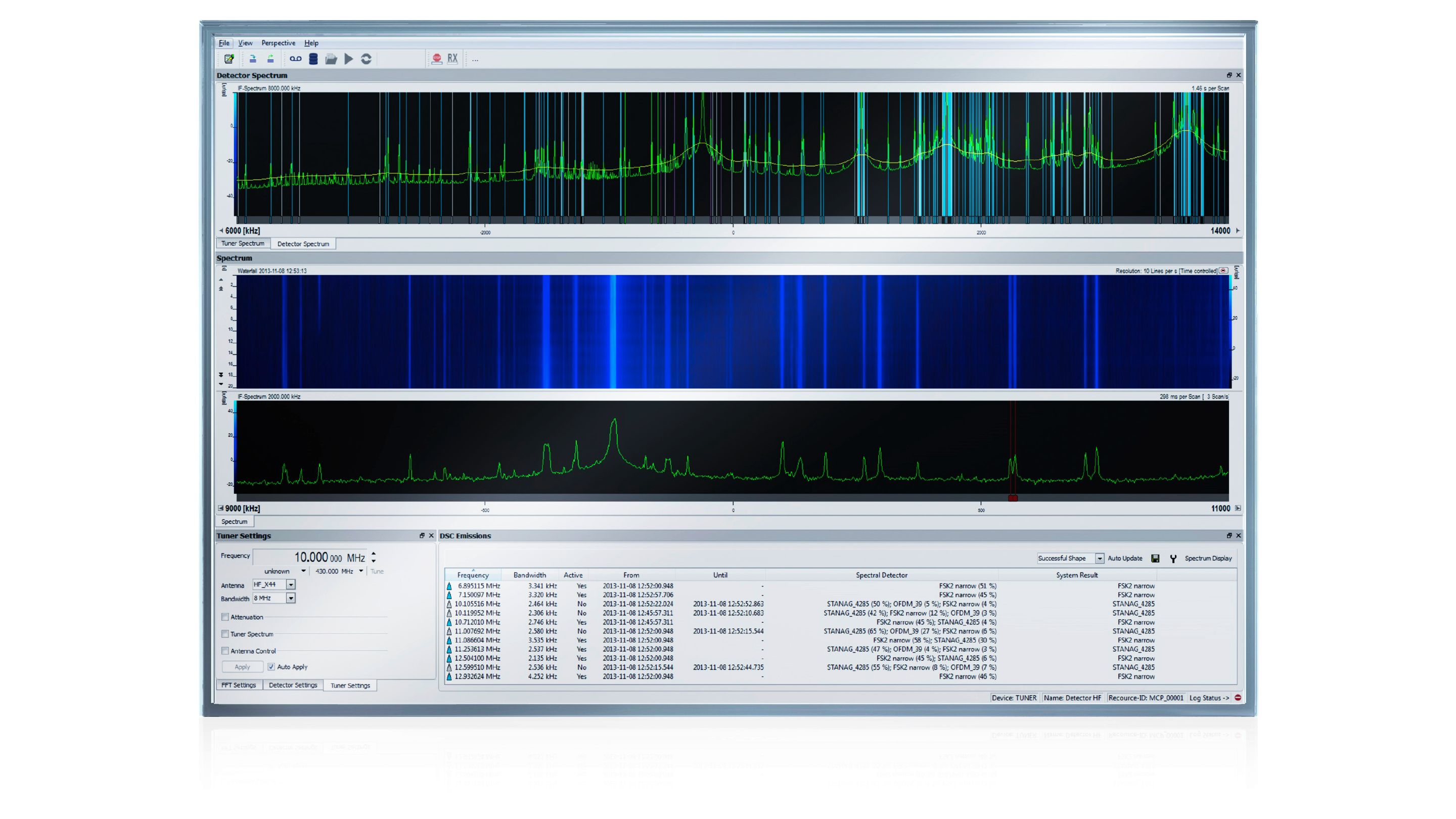Open the Bandwidth dropdown set to 8 MHz
1456x819 pixels.
(292, 598)
